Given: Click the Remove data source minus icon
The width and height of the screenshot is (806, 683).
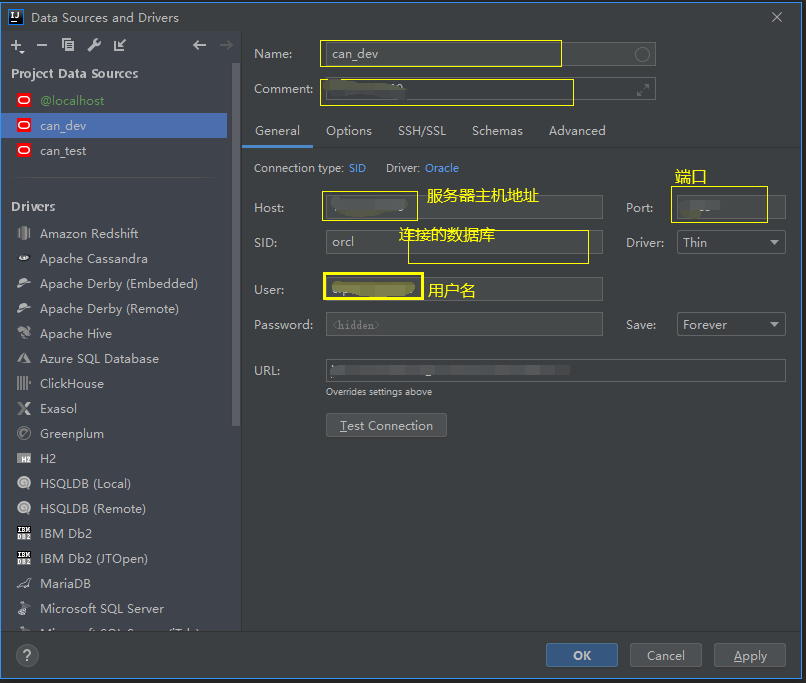Looking at the screenshot, I should 42,45.
